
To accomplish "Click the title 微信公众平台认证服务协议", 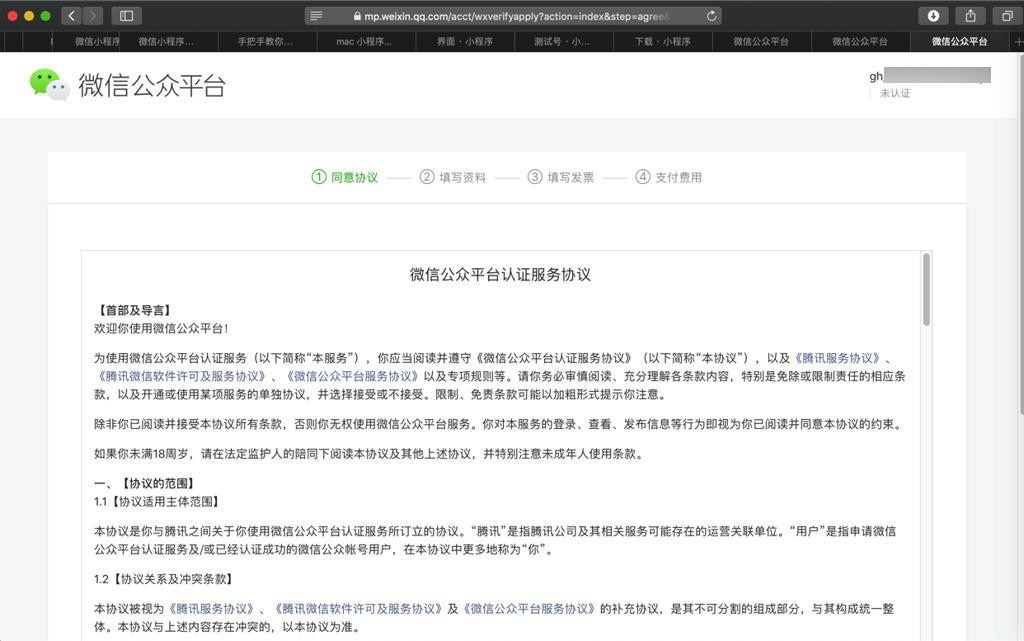I will click(500, 274).
